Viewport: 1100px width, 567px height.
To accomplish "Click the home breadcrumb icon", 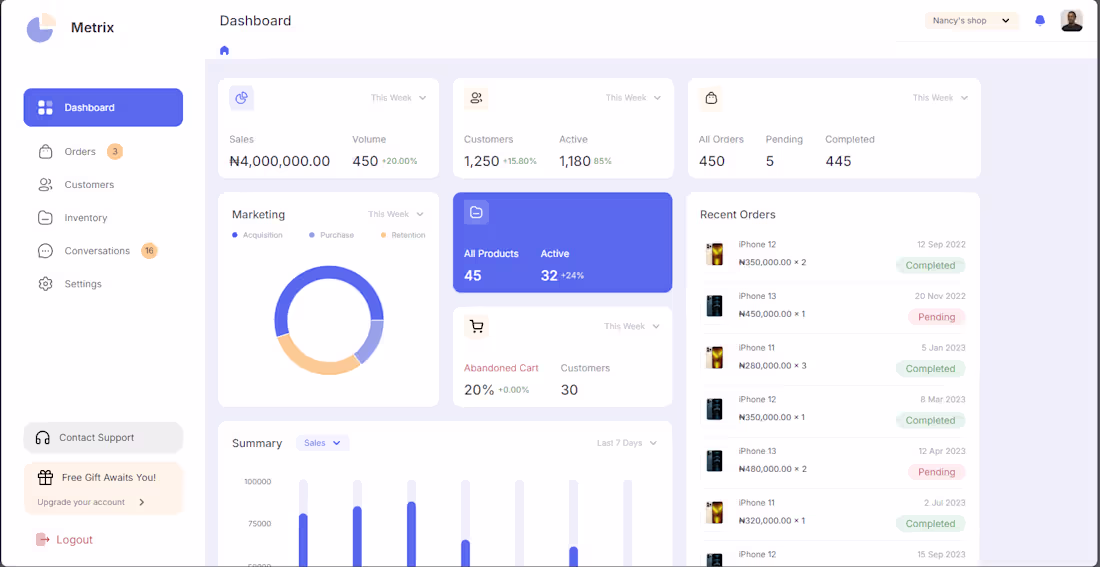I will coord(224,51).
